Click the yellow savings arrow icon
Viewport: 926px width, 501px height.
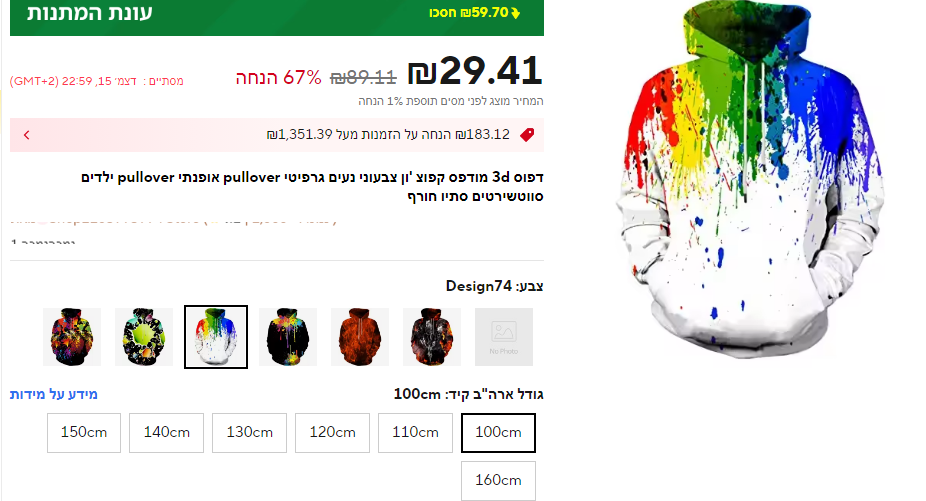(516, 13)
